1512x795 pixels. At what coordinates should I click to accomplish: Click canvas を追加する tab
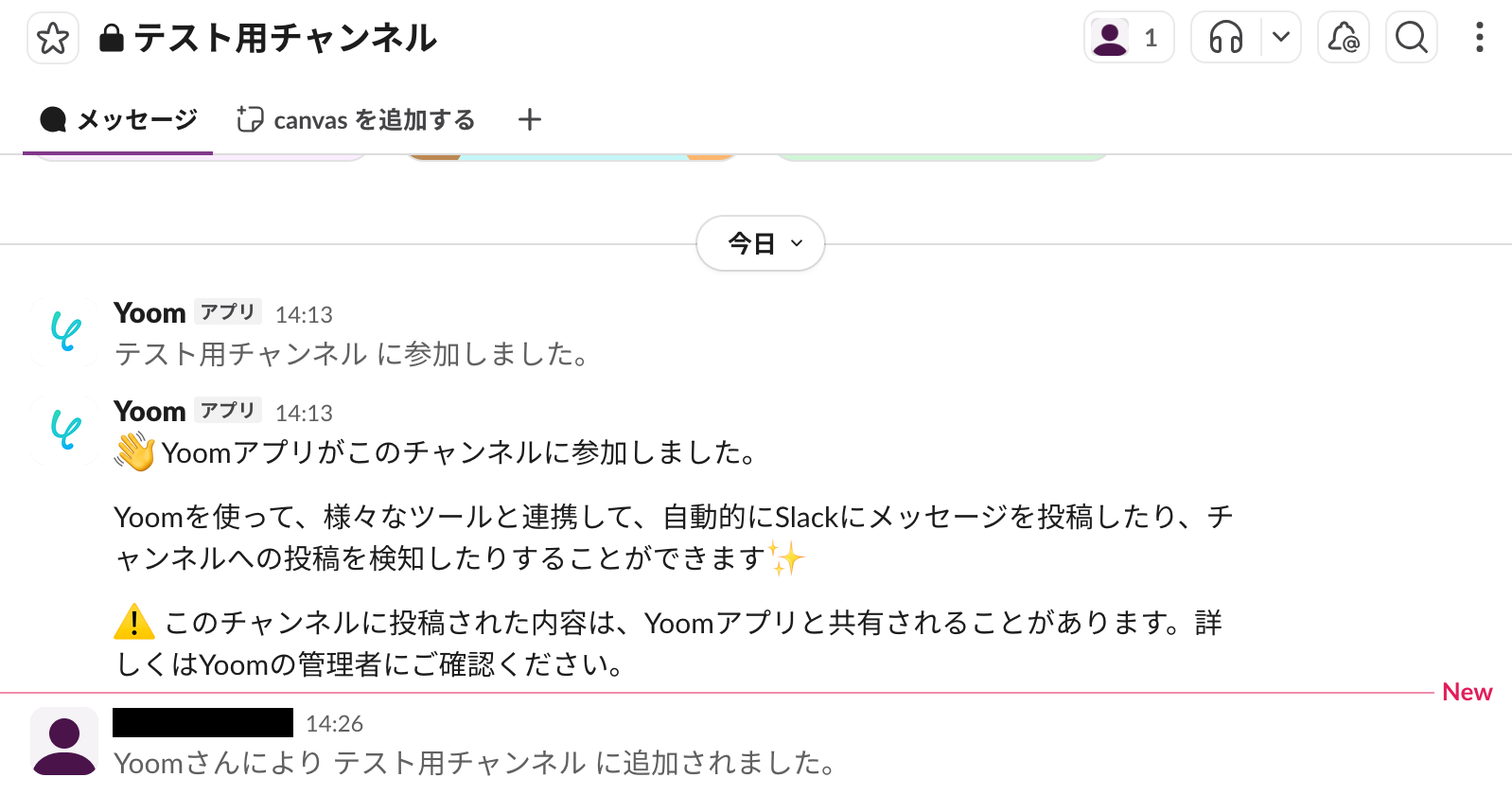(356, 120)
